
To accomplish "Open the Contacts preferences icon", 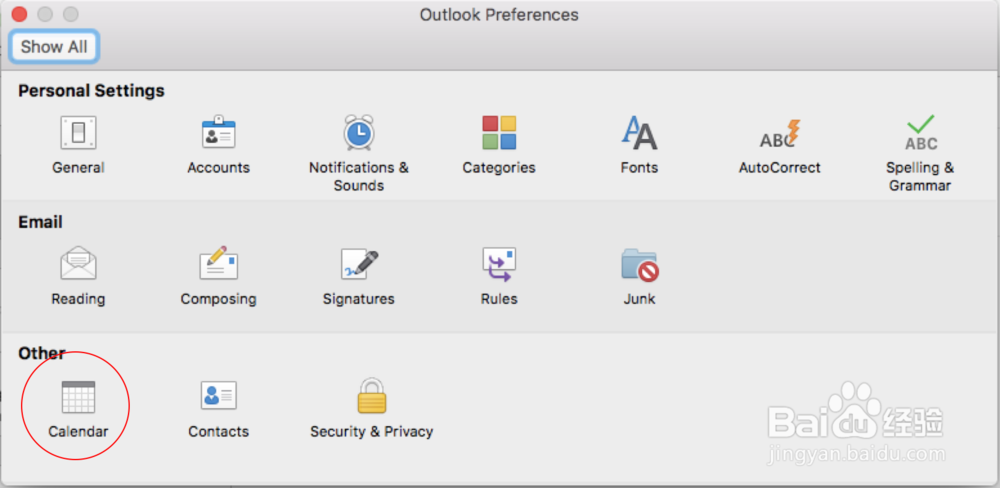I will click(x=218, y=397).
